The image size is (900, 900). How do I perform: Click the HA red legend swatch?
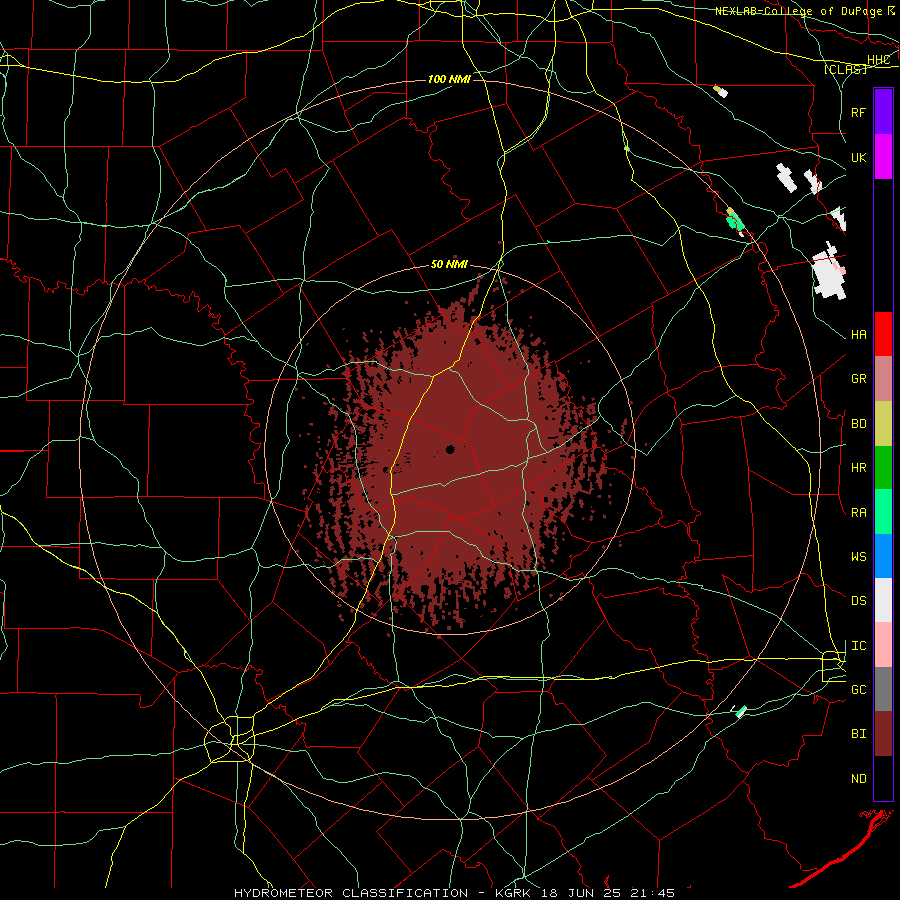coord(883,334)
